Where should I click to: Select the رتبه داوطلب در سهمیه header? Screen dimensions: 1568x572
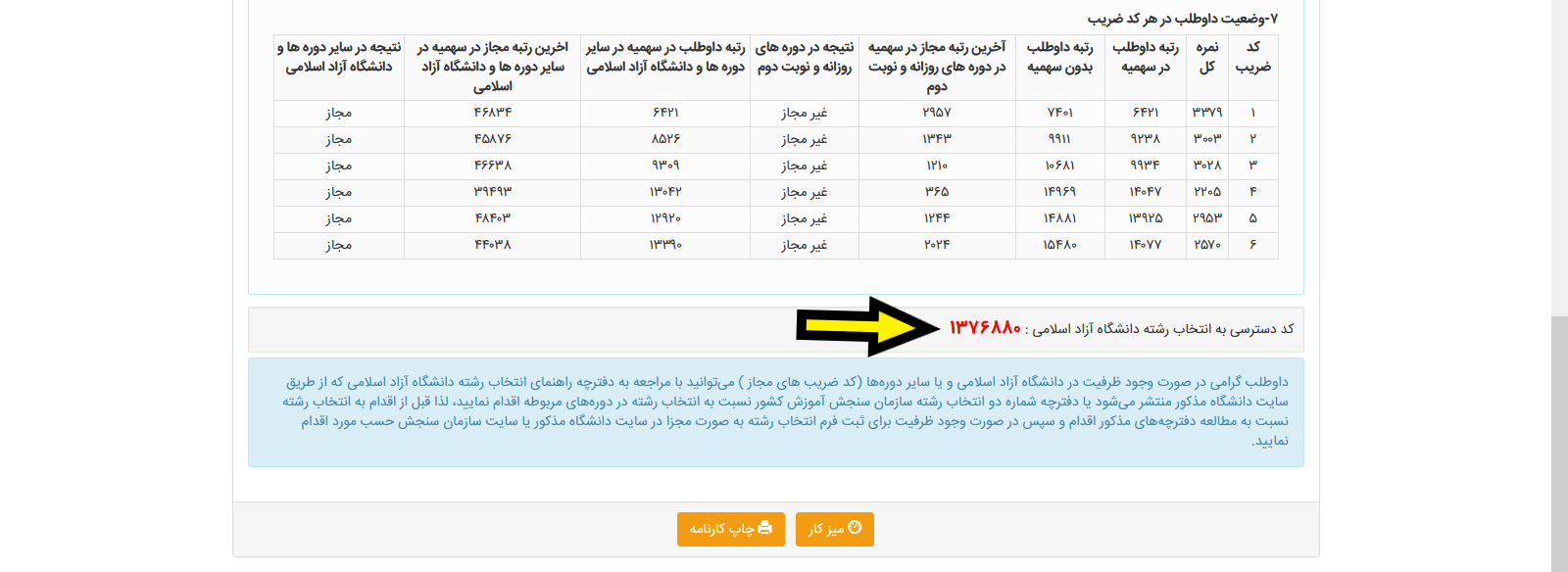[x=1145, y=58]
